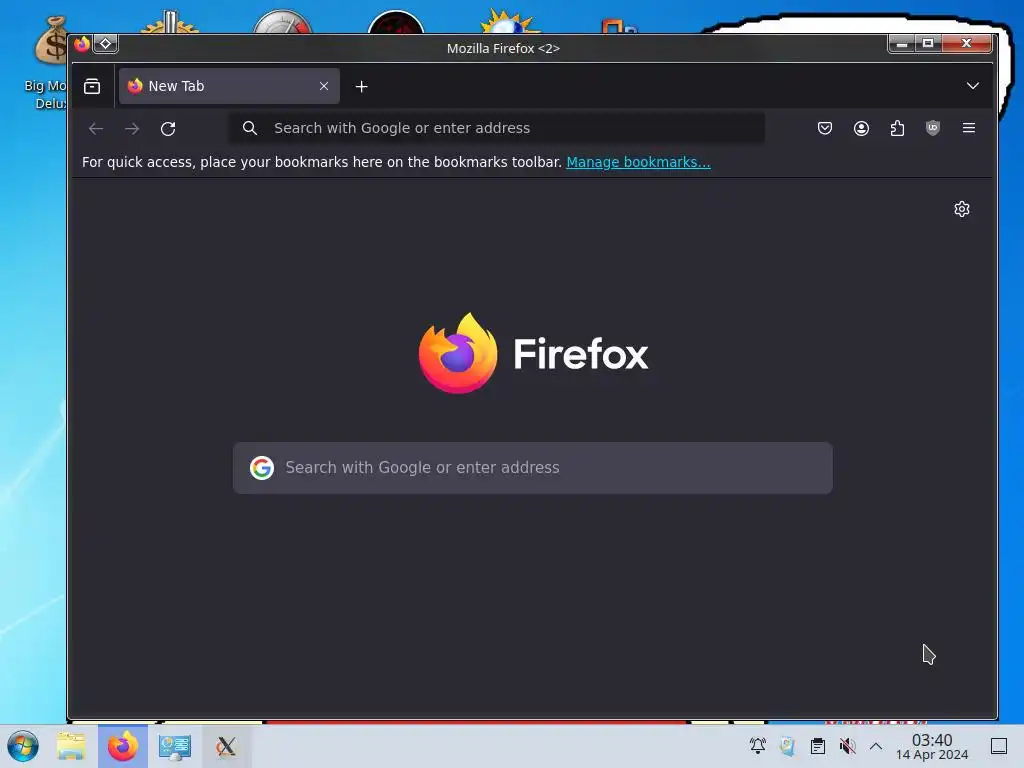
Task: Click the show desktop button
Action: (x=999, y=746)
